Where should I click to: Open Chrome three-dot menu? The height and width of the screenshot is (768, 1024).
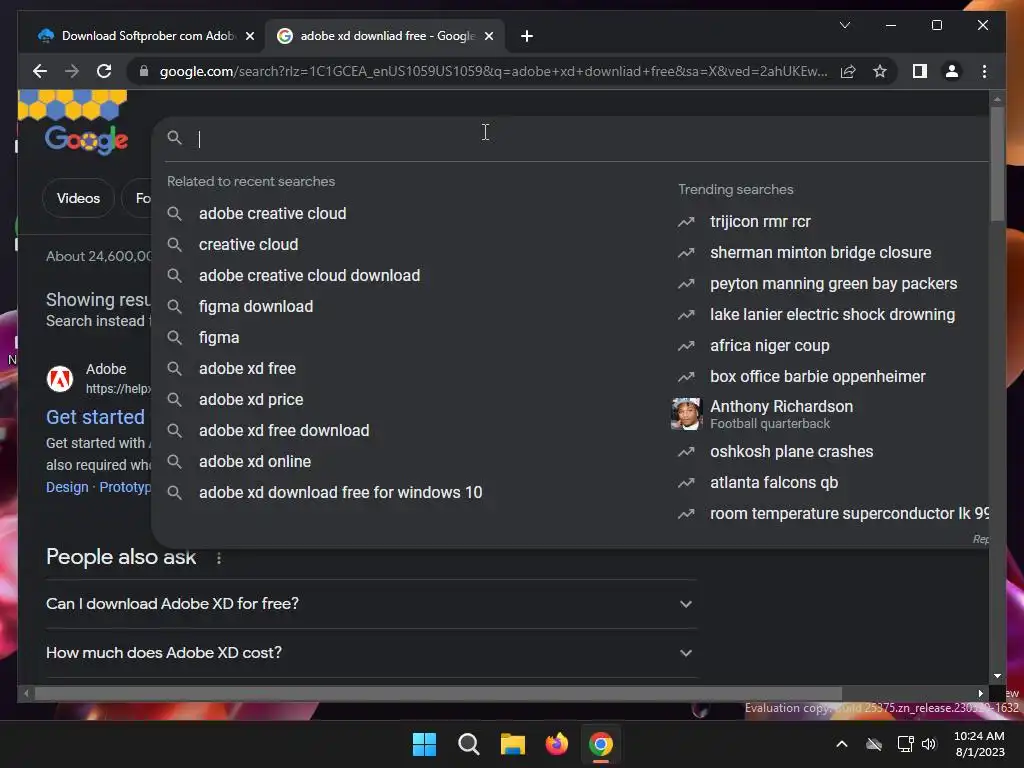984,71
